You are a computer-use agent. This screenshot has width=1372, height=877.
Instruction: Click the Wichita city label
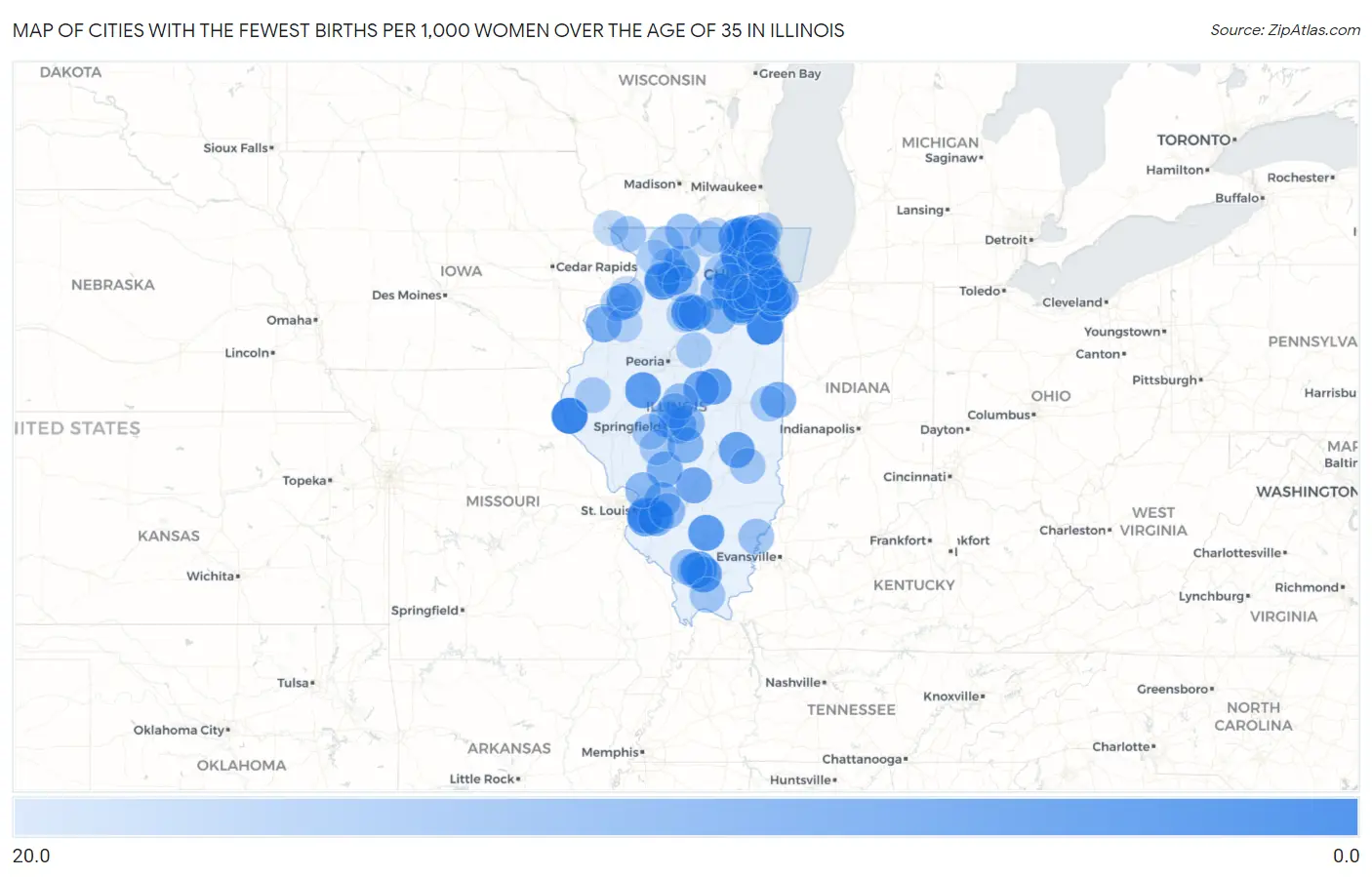[211, 576]
